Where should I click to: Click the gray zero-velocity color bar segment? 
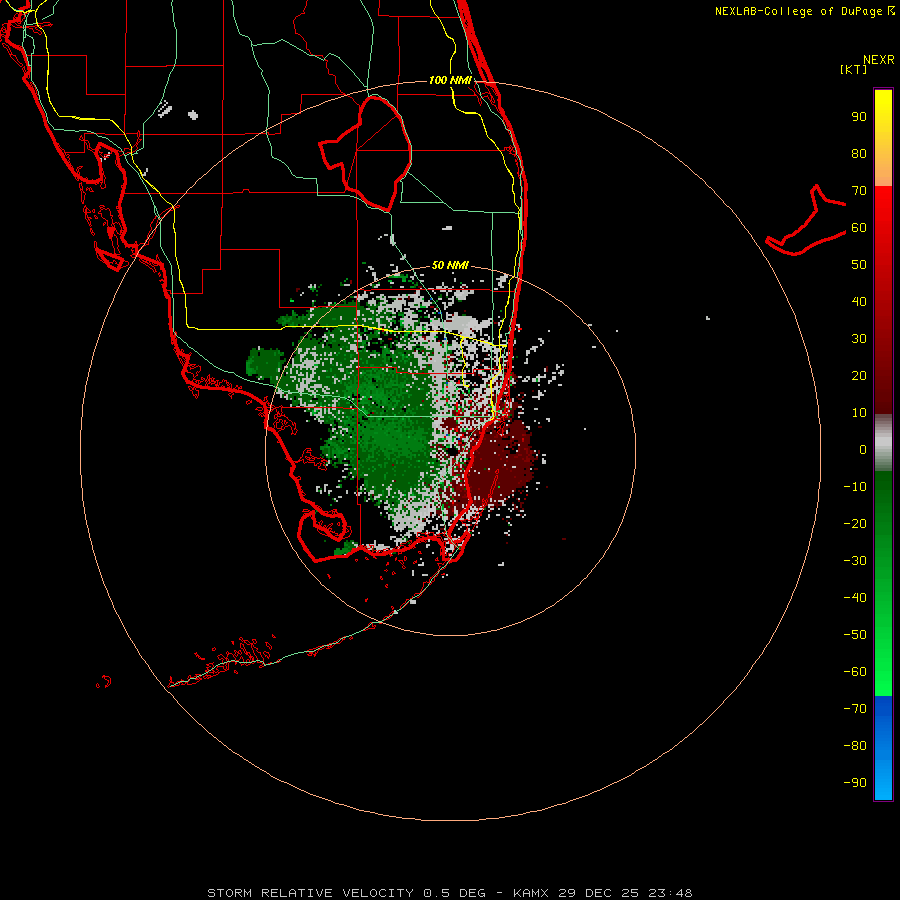point(883,443)
